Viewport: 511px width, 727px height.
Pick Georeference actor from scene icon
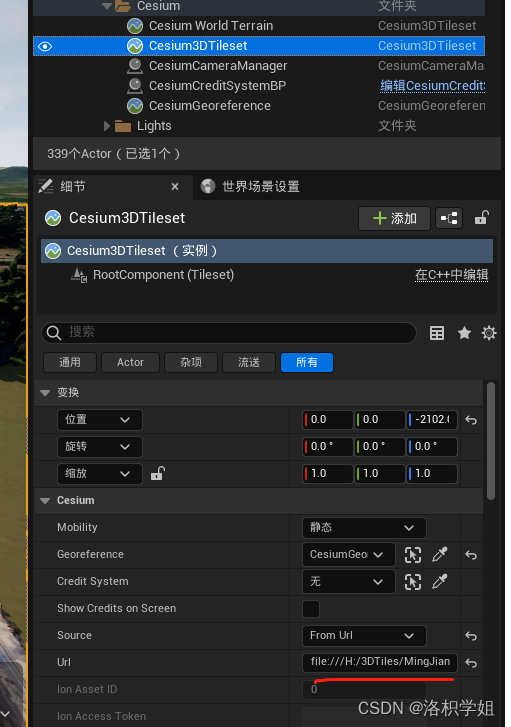413,555
